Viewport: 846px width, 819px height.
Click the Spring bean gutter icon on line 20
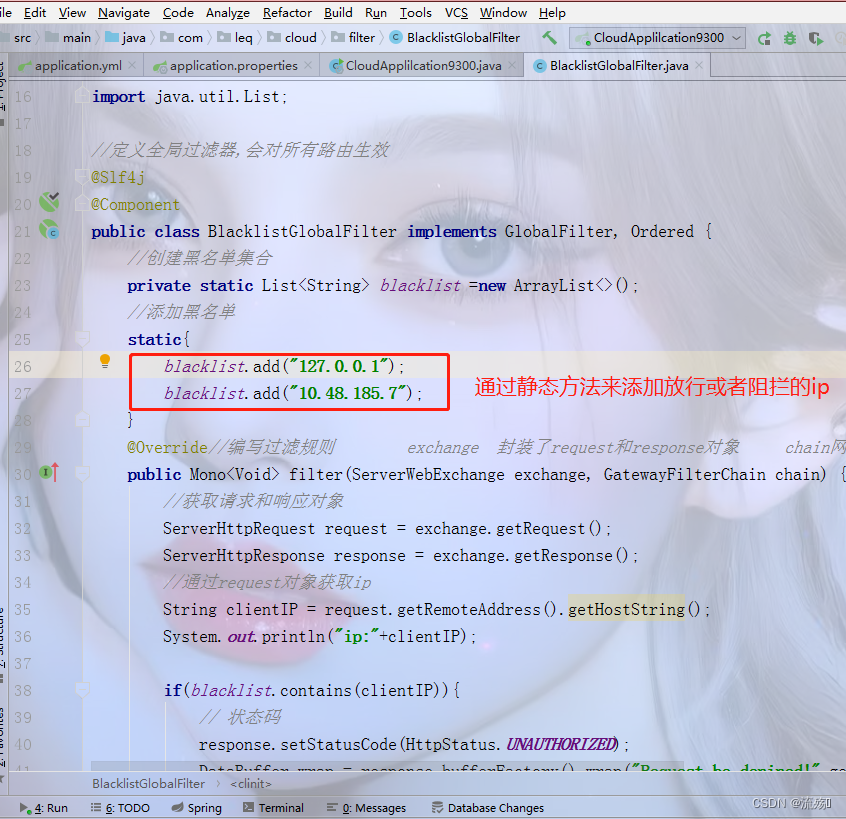[49, 203]
